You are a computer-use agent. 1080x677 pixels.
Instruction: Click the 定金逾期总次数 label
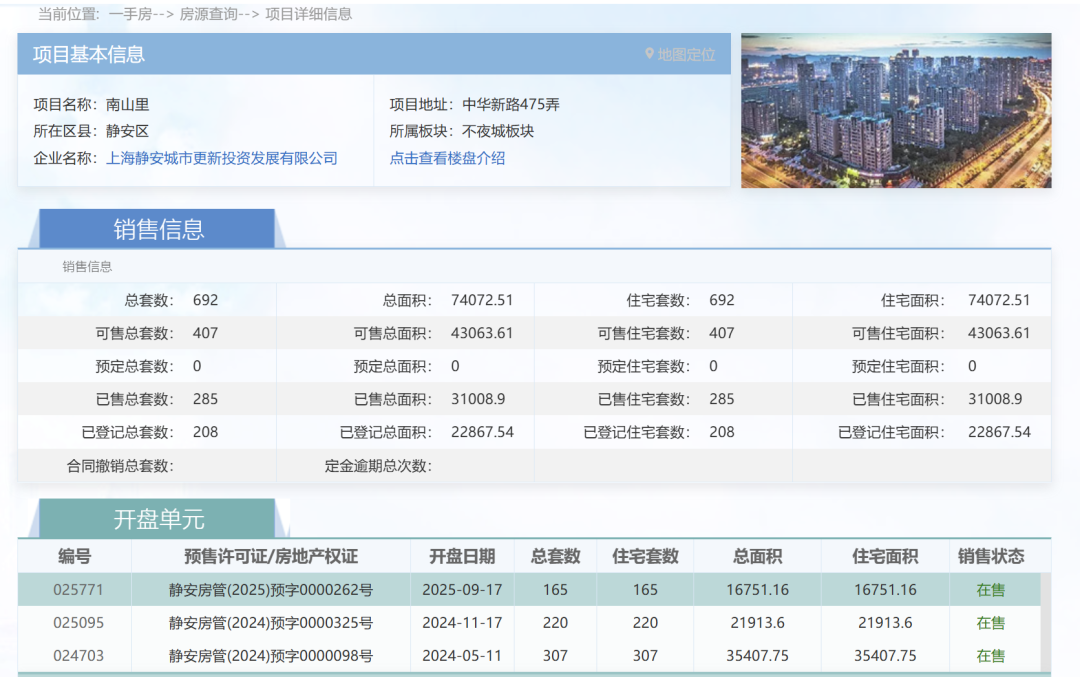point(378,466)
